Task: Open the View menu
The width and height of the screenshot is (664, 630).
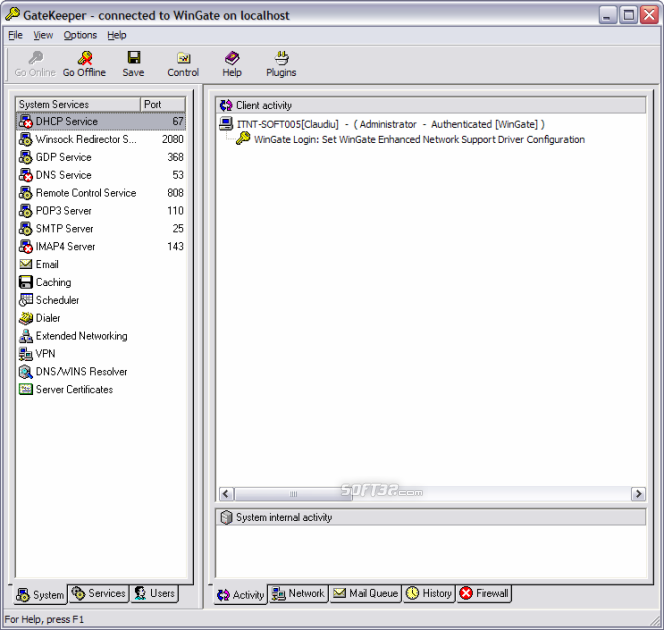Action: [43, 35]
